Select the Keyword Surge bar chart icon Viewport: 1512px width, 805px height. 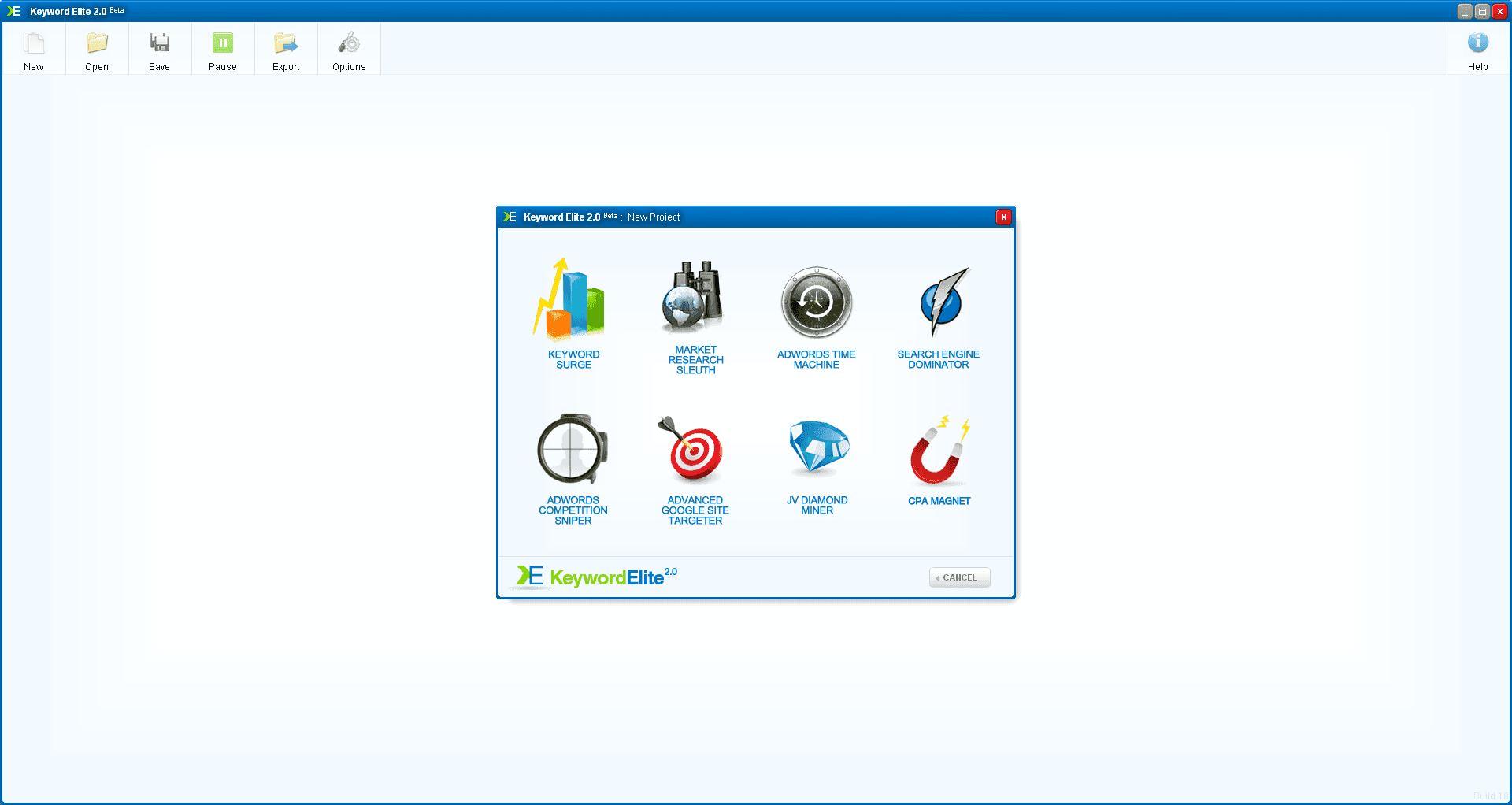[x=569, y=299]
